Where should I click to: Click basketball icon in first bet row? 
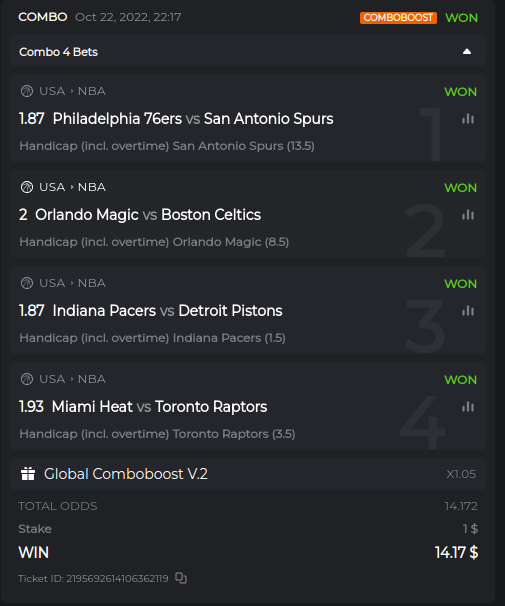point(27,91)
